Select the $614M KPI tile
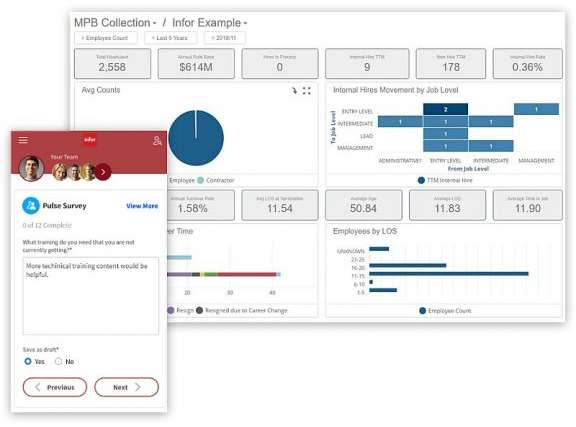Viewport: 576px width, 427px height. pos(196,64)
